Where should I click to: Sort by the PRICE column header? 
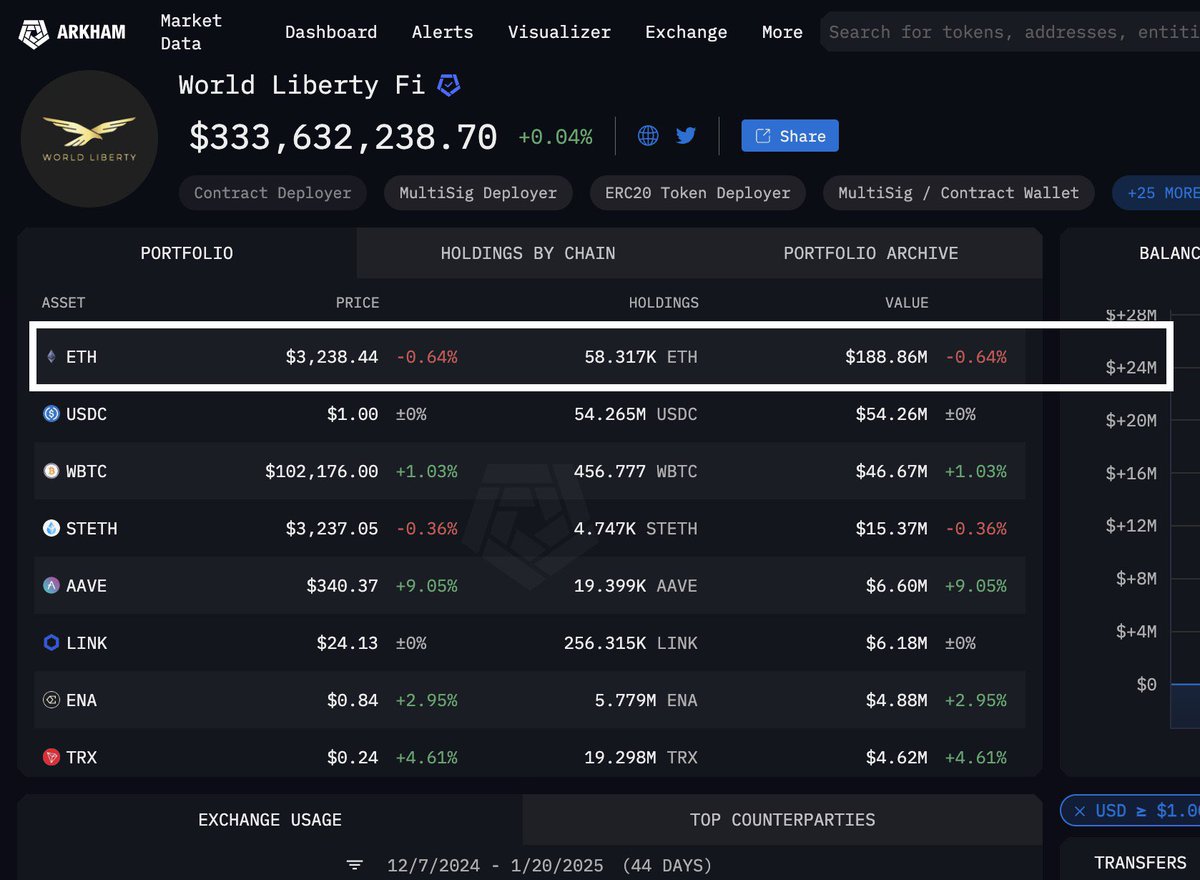[357, 302]
